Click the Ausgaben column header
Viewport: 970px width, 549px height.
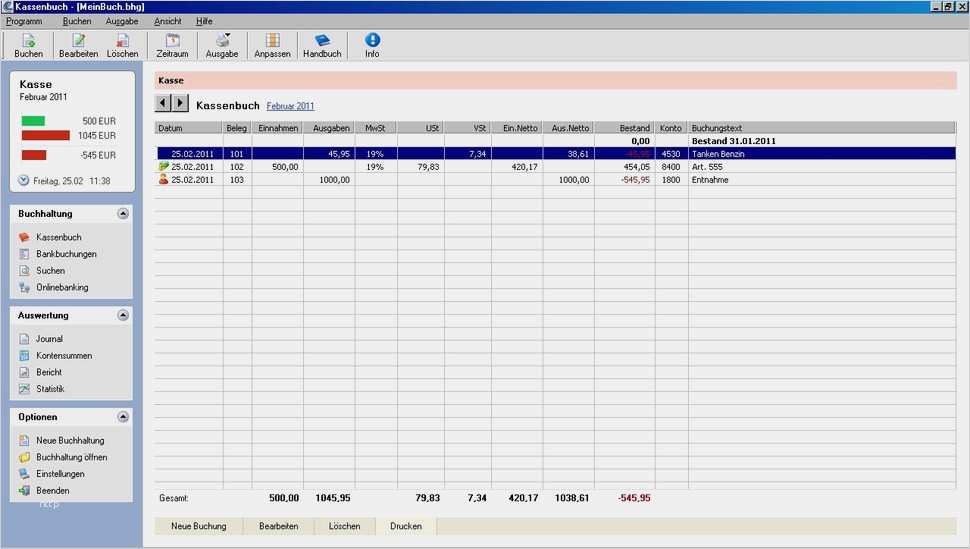click(x=329, y=128)
